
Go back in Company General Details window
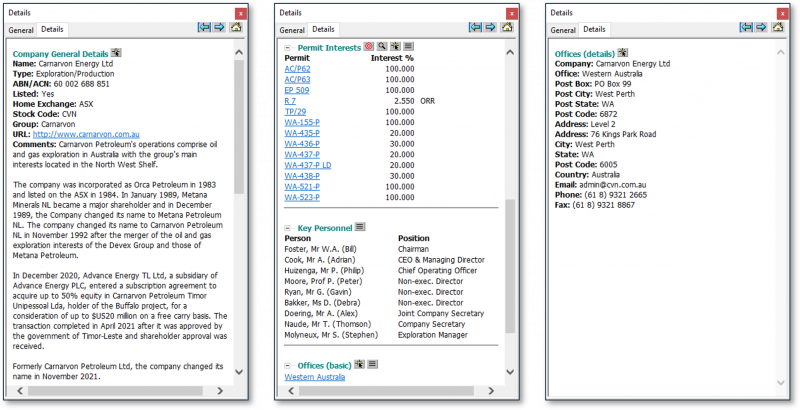[204, 27]
